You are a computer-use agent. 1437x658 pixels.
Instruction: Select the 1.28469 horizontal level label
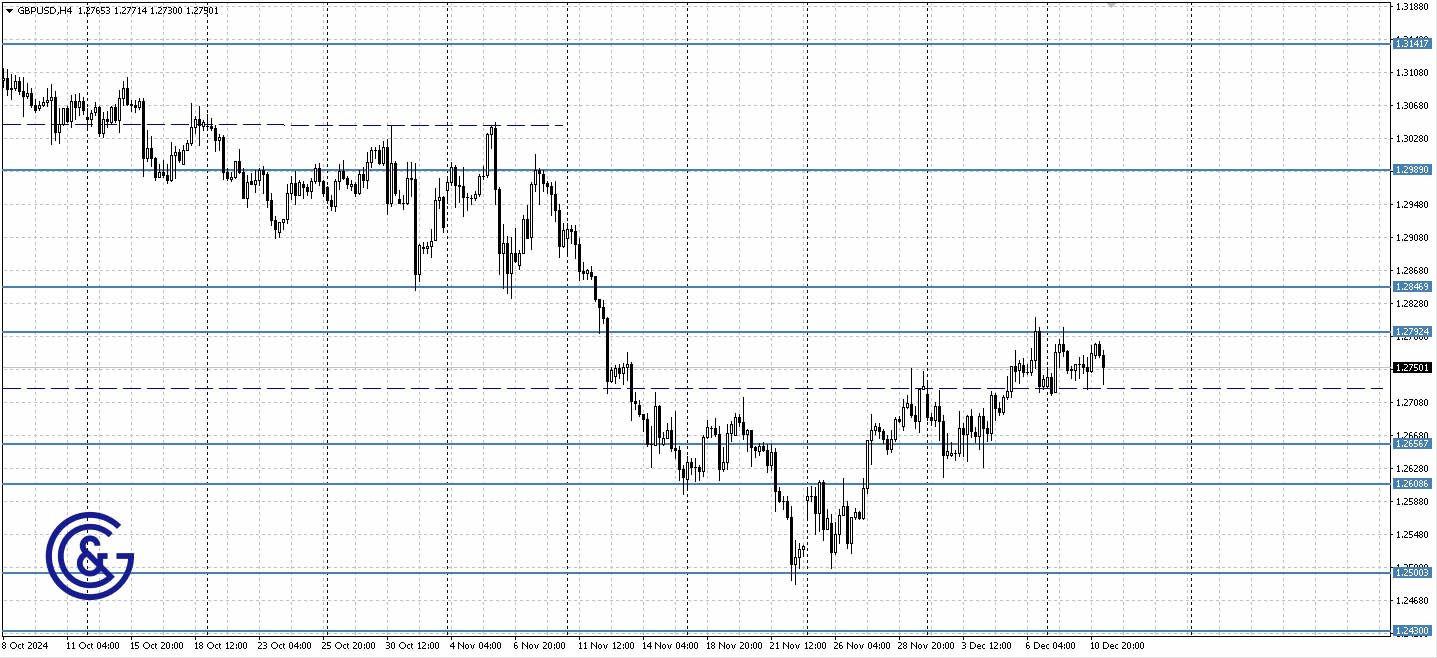pos(1413,286)
